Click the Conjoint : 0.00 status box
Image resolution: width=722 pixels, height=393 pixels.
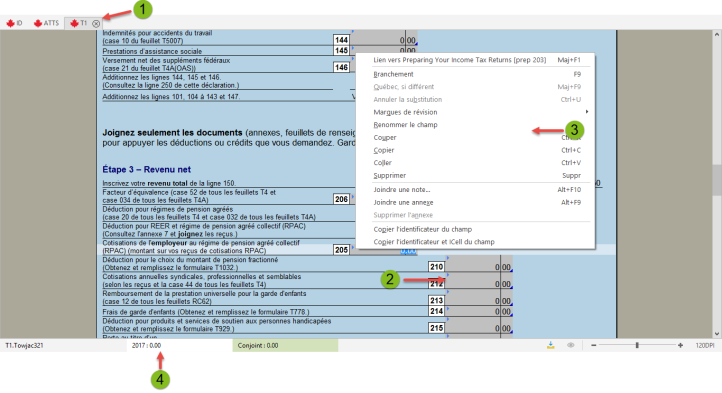285,346
